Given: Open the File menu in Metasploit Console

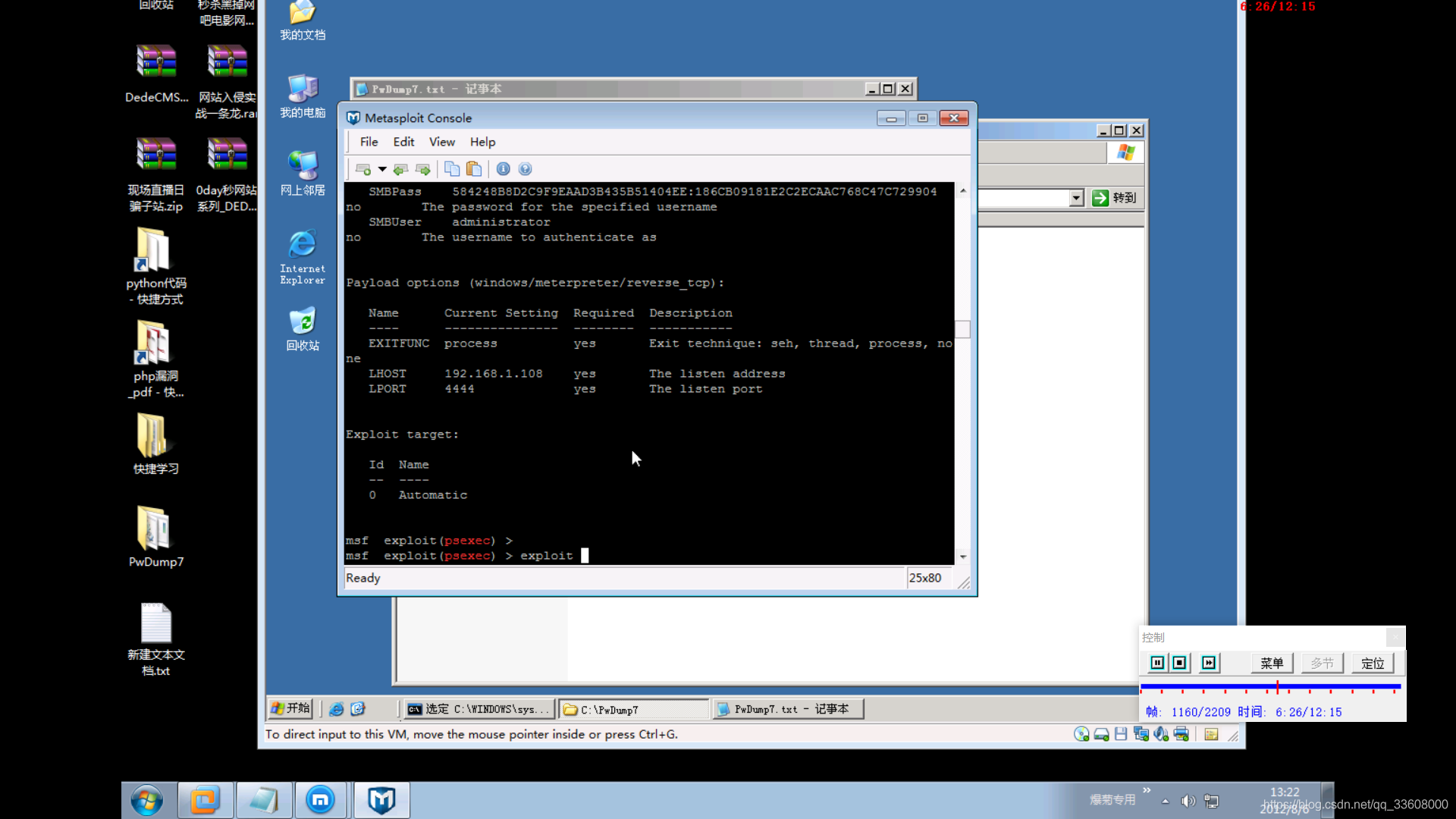Looking at the screenshot, I should click(369, 142).
